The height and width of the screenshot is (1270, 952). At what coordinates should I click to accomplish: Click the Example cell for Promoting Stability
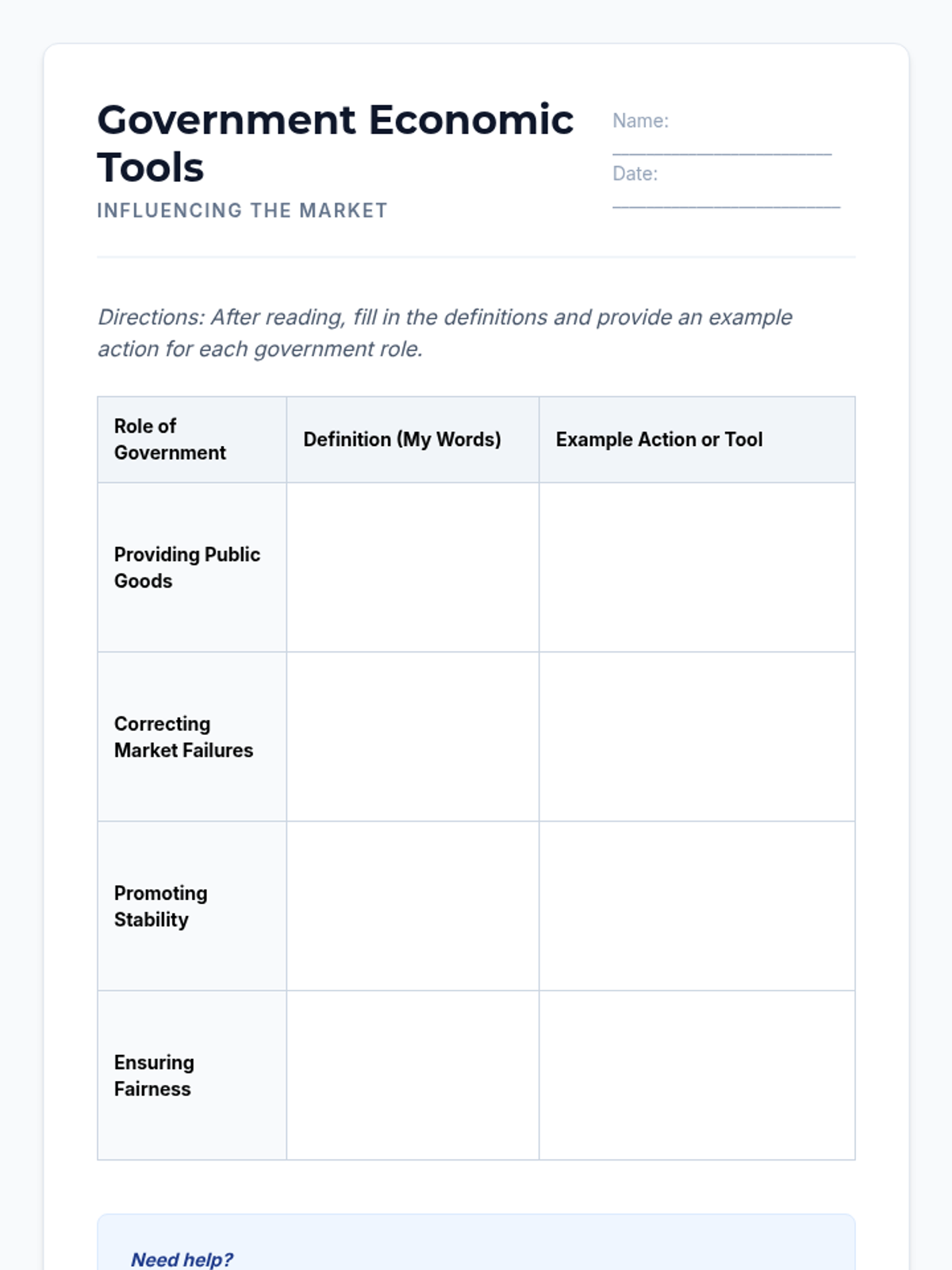(x=697, y=906)
